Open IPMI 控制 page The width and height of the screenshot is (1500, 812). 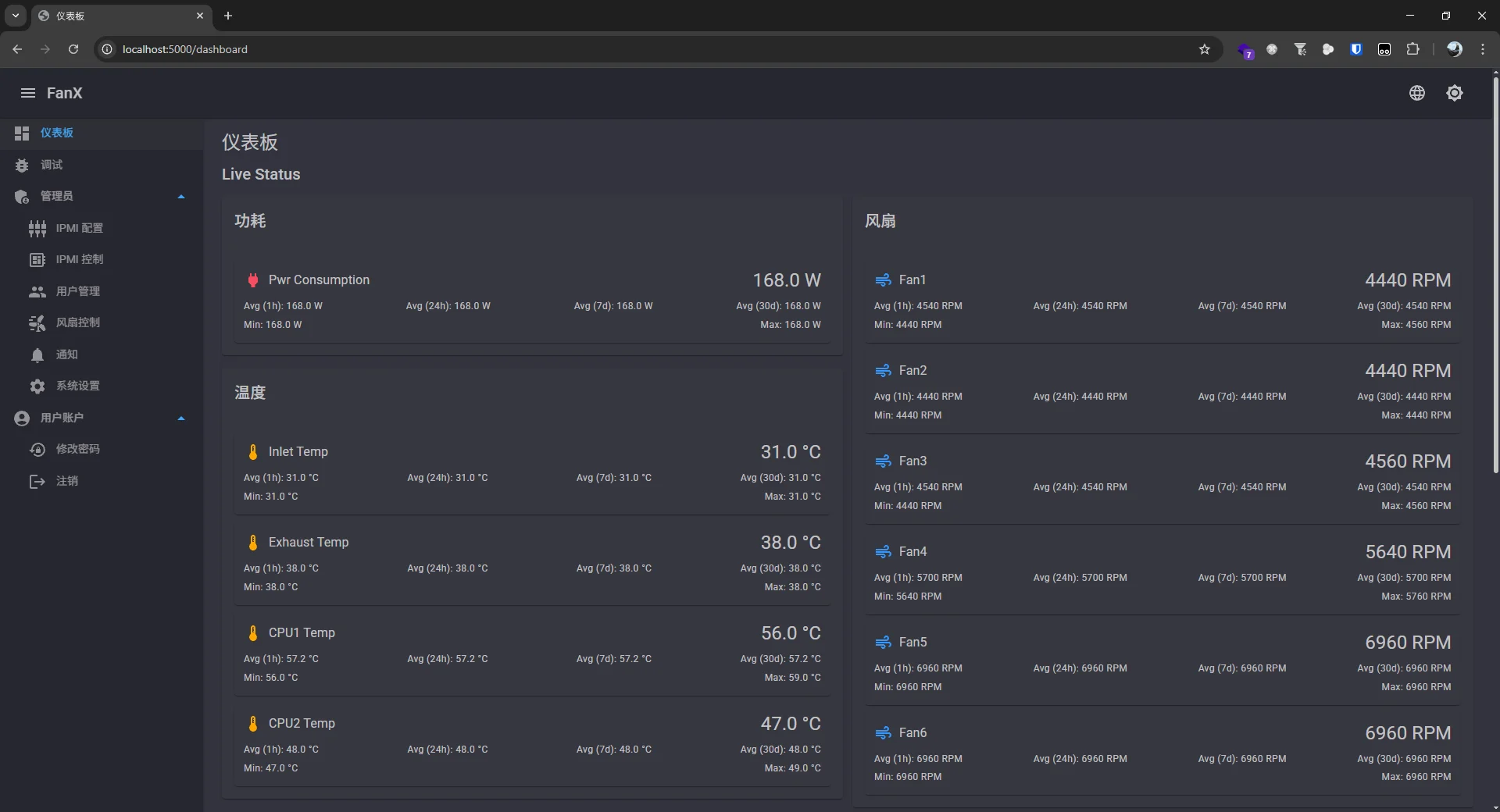(x=102, y=259)
